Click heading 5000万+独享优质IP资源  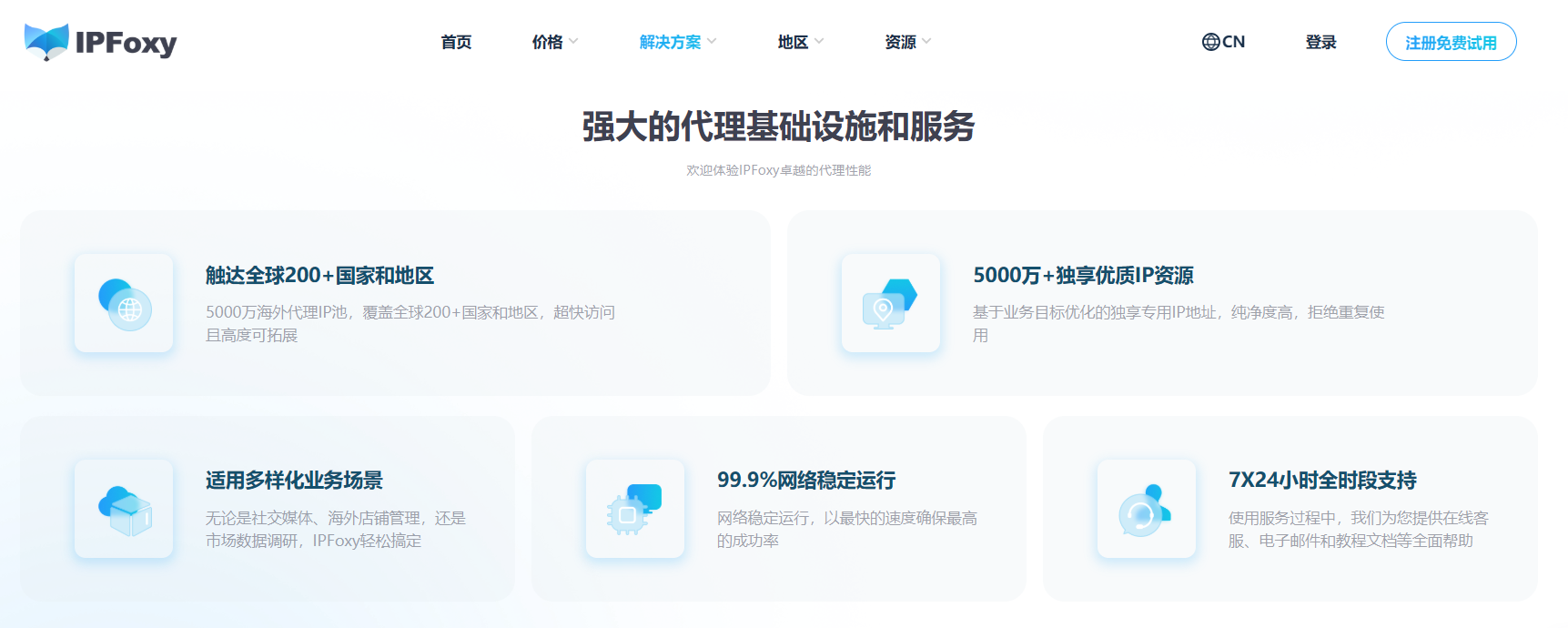1083,276
